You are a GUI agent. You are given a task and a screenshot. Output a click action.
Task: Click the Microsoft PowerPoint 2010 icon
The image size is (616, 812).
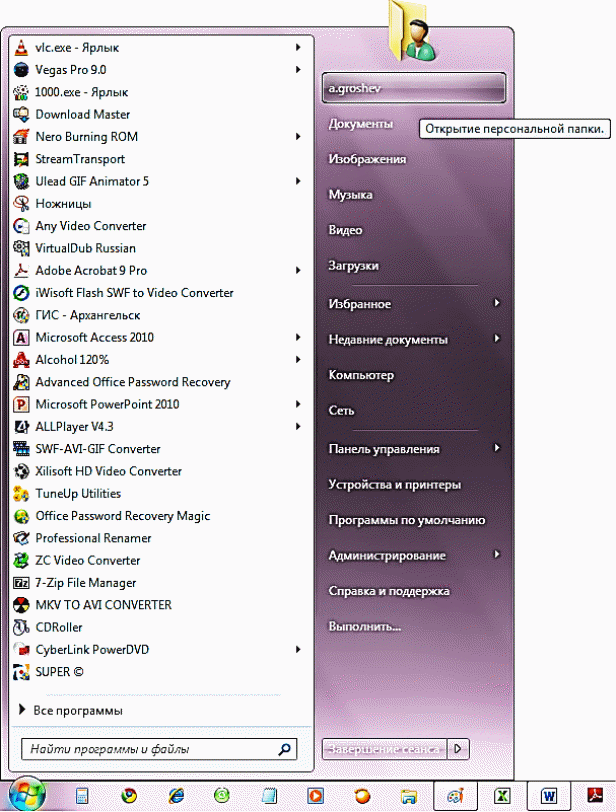[21, 404]
